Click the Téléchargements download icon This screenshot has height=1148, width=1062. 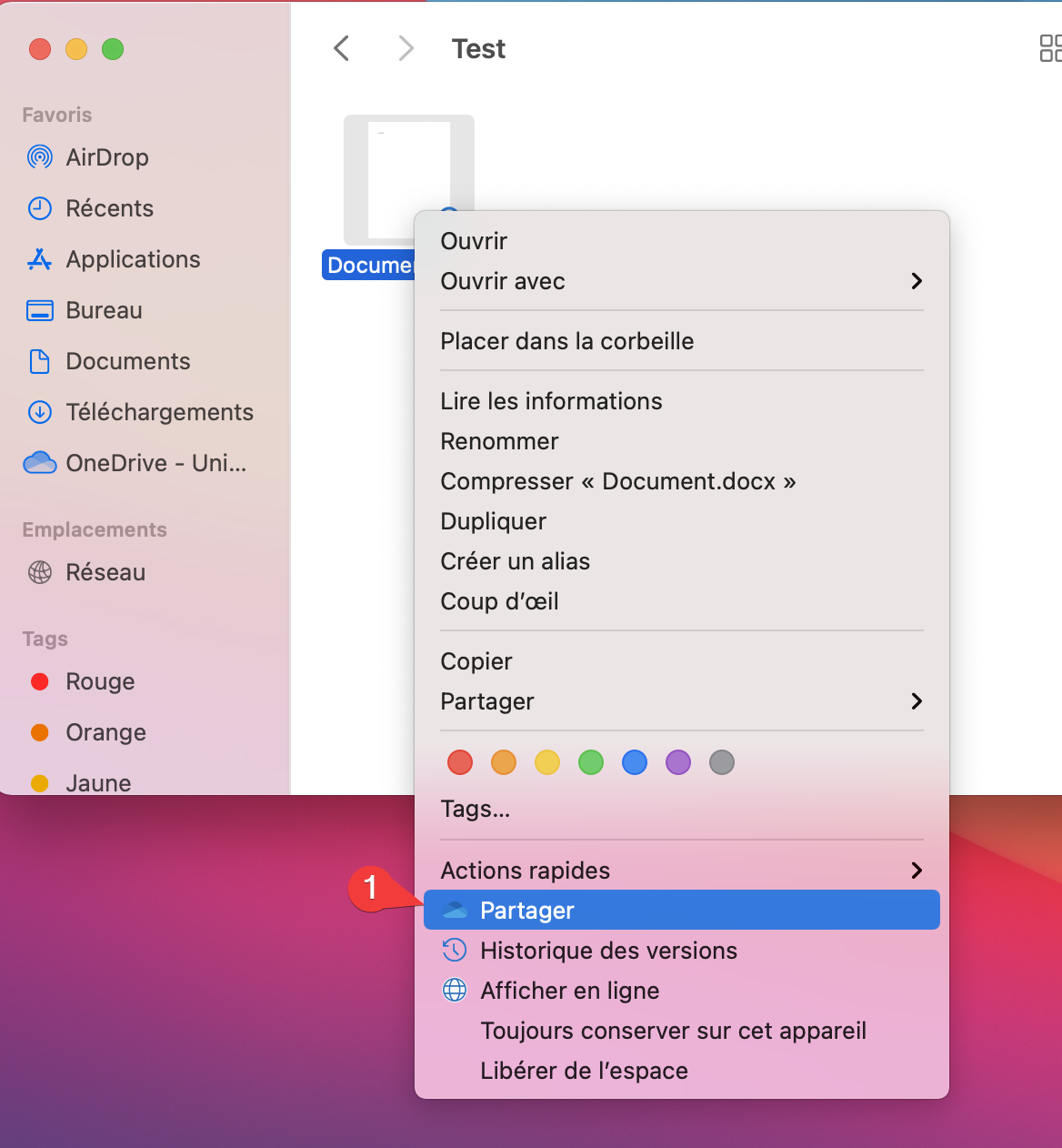(40, 412)
